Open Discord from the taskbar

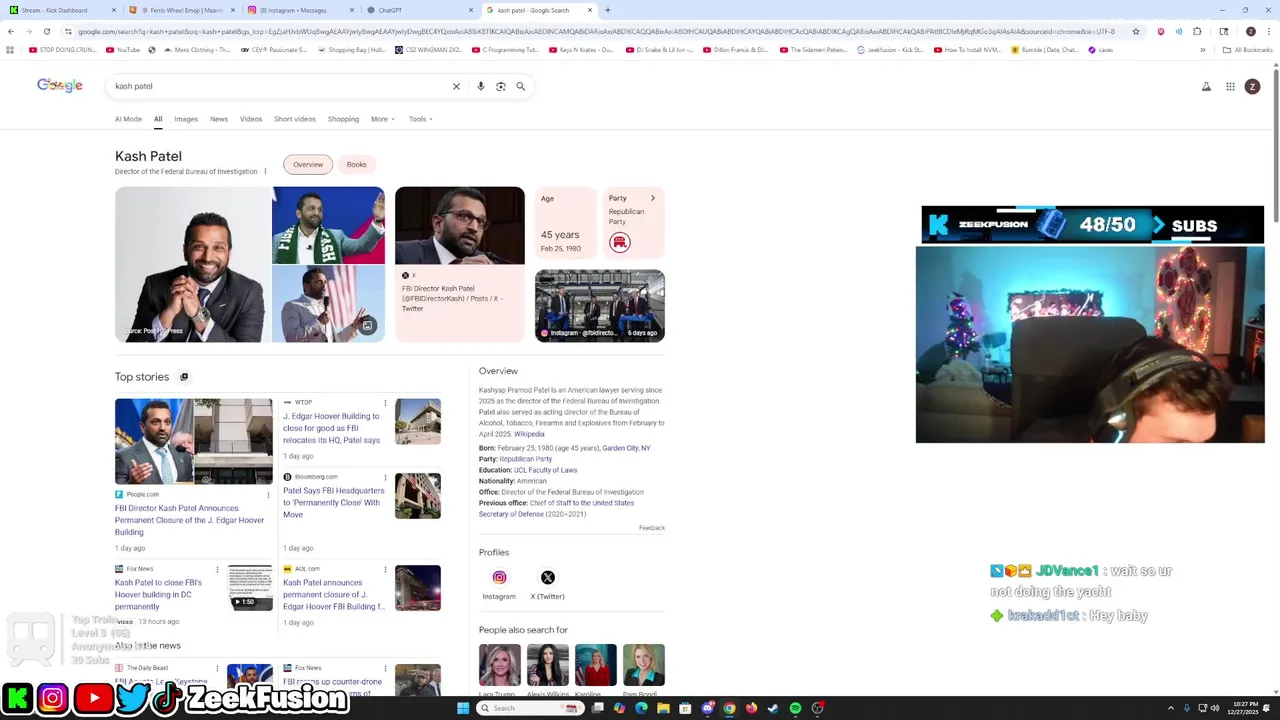(707, 708)
